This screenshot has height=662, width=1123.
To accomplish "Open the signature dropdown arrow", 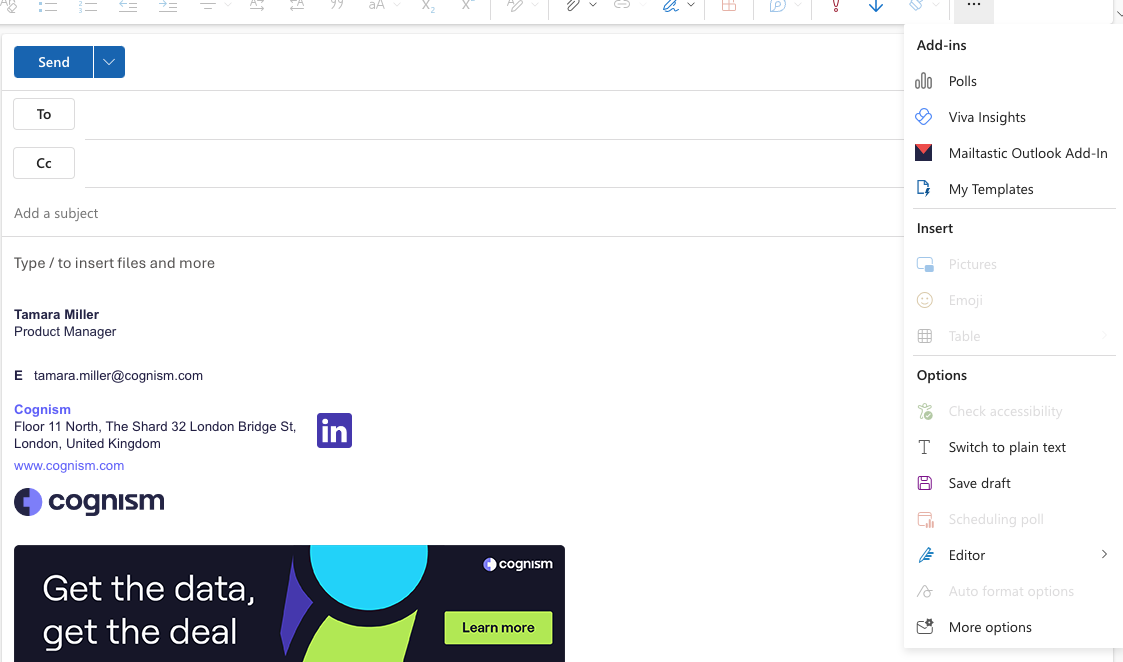I will point(691,5).
